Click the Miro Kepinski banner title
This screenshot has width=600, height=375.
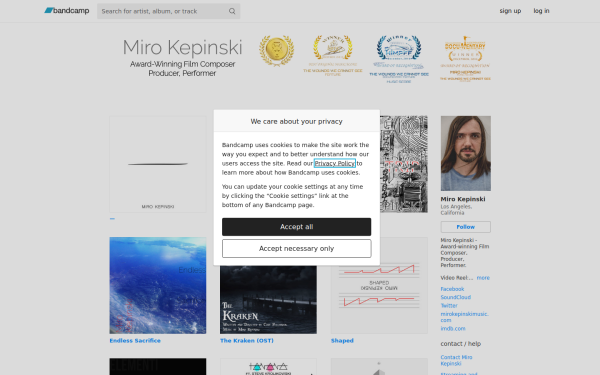pyautogui.click(x=182, y=47)
